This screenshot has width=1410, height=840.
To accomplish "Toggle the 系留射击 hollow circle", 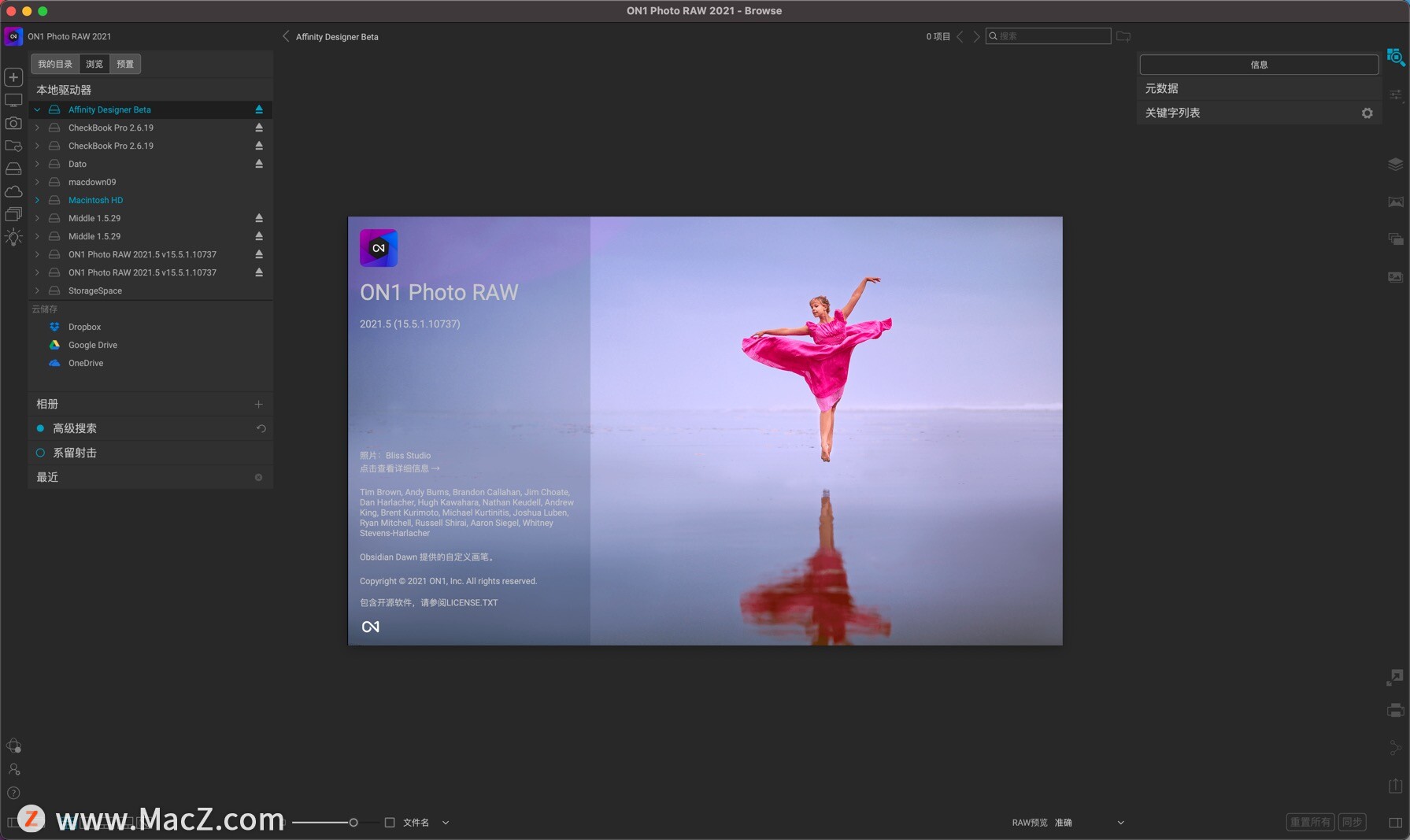I will click(x=40, y=453).
